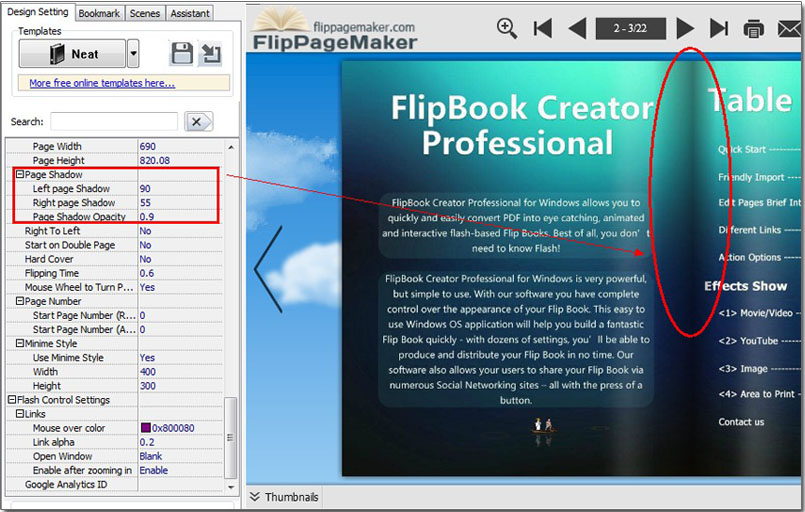Screen dimensions: 805x512
Task: Jump to last page button
Action: point(719,28)
